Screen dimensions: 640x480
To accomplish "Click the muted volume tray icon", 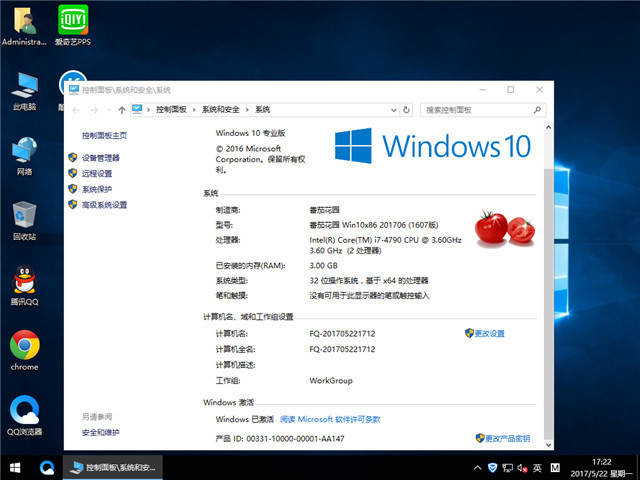I will (522, 468).
